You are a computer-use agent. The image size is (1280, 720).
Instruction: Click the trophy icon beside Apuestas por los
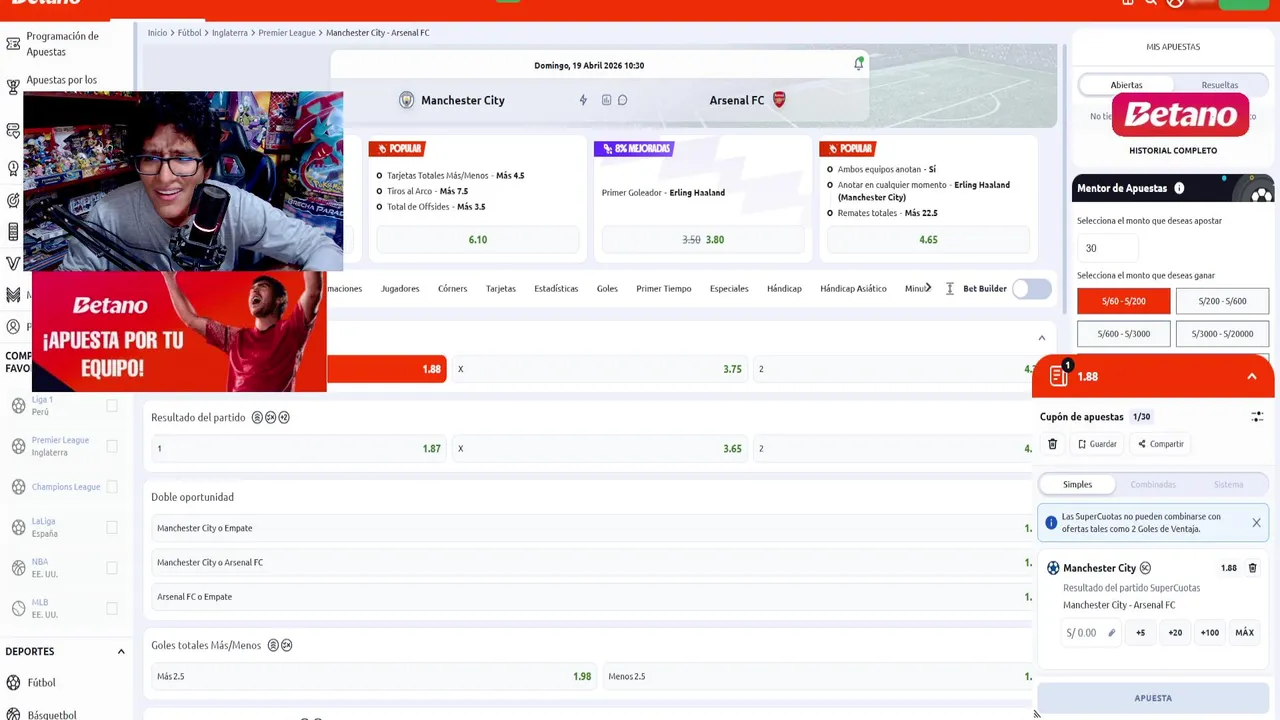tap(13, 87)
